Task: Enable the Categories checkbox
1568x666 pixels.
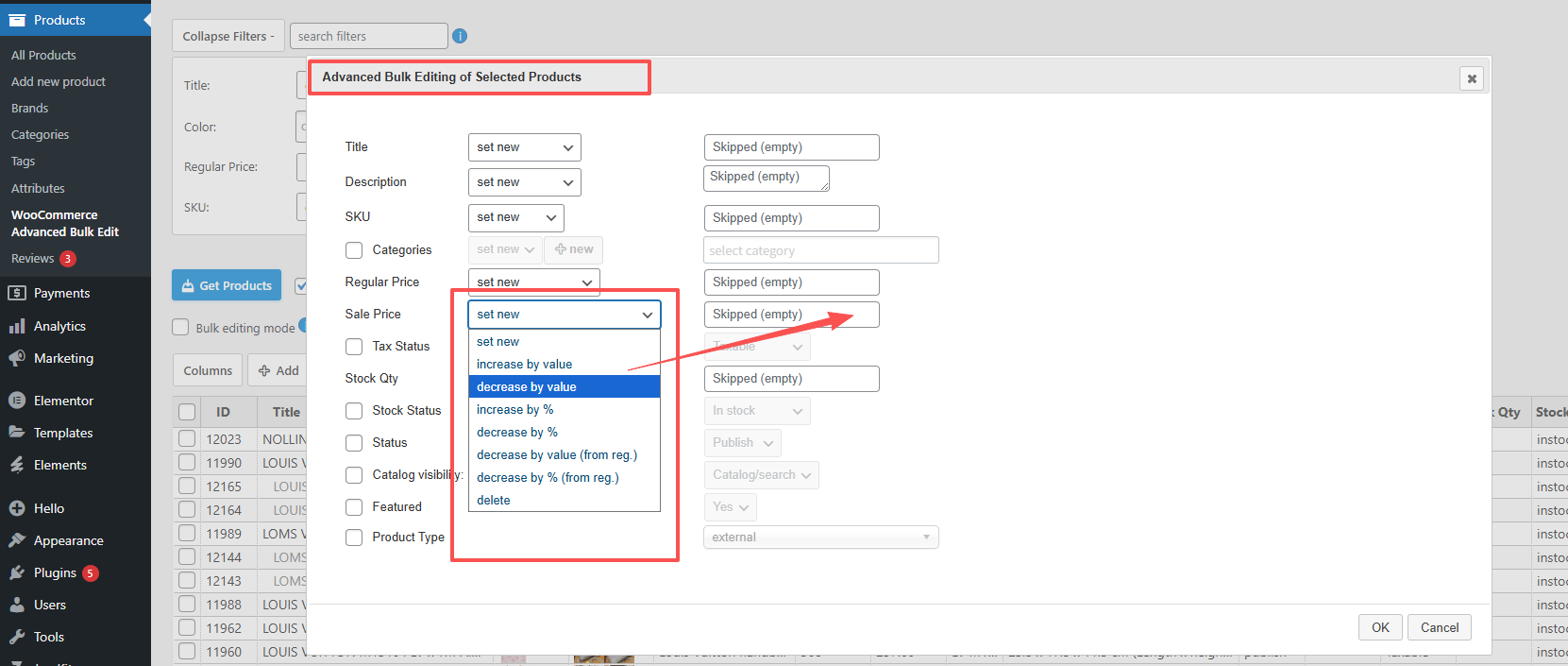Action: [x=354, y=250]
